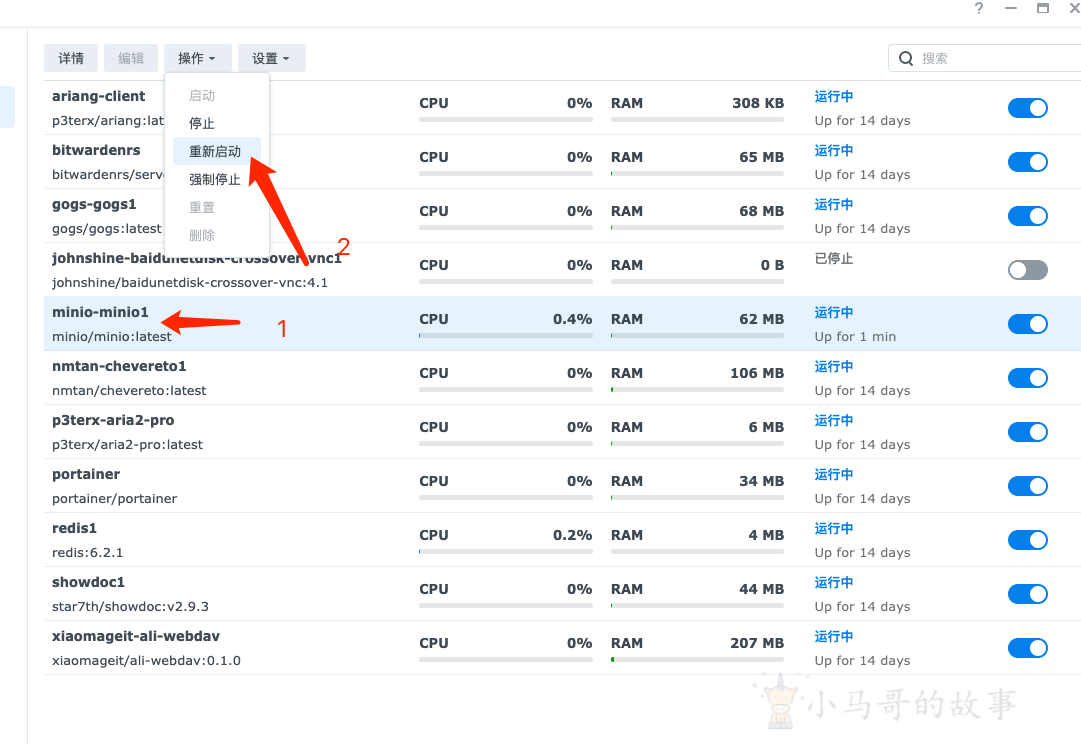Click the redis:6.2.1 image text

tap(88, 552)
